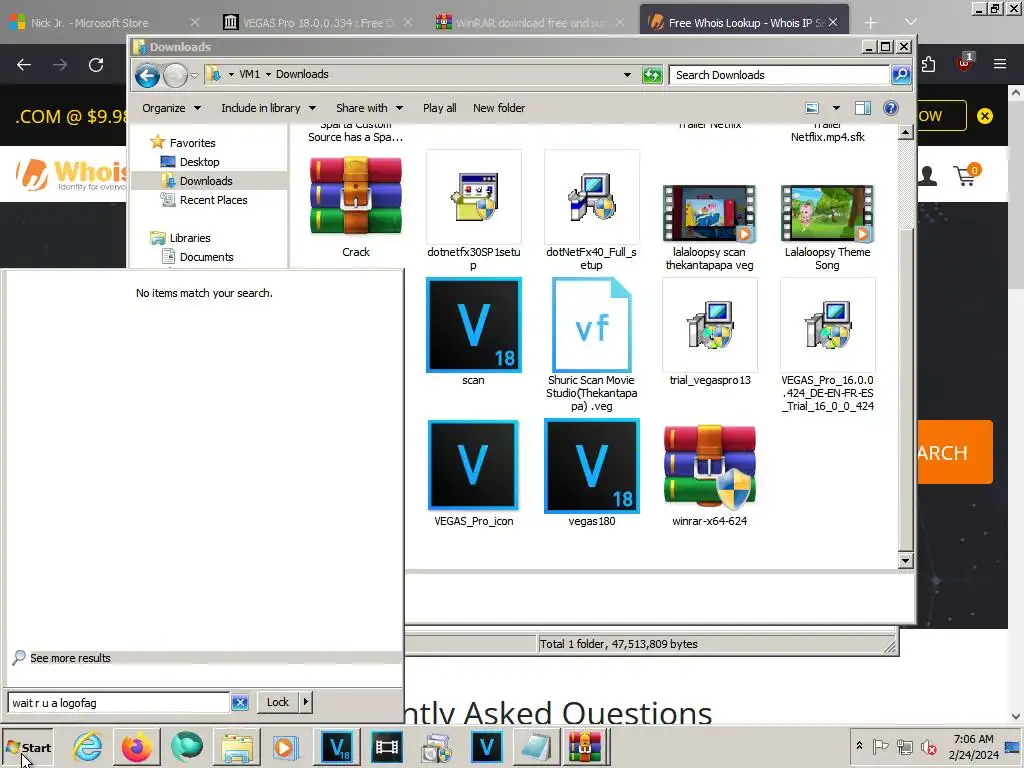Switch to VEGAS Pro 18.0.0.334 tab
The height and width of the screenshot is (768, 1024).
(x=319, y=22)
